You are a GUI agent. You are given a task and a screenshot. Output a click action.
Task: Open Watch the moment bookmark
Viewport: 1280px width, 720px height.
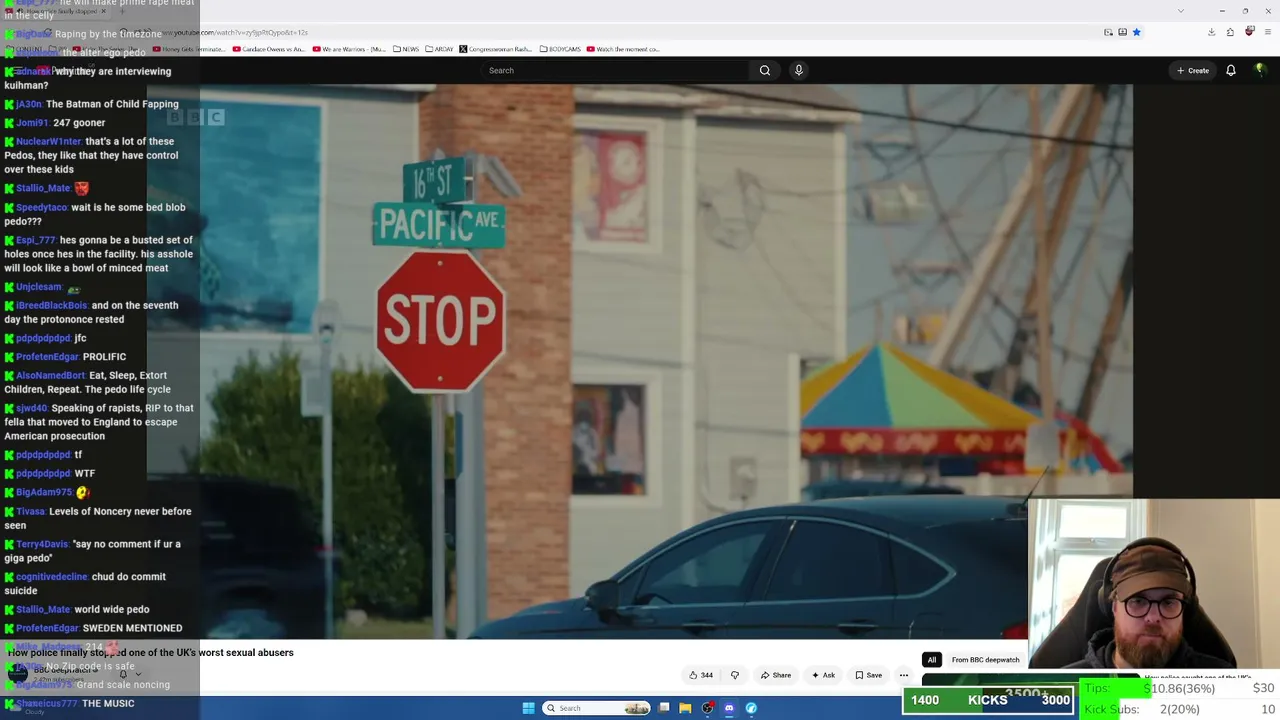pyautogui.click(x=623, y=49)
